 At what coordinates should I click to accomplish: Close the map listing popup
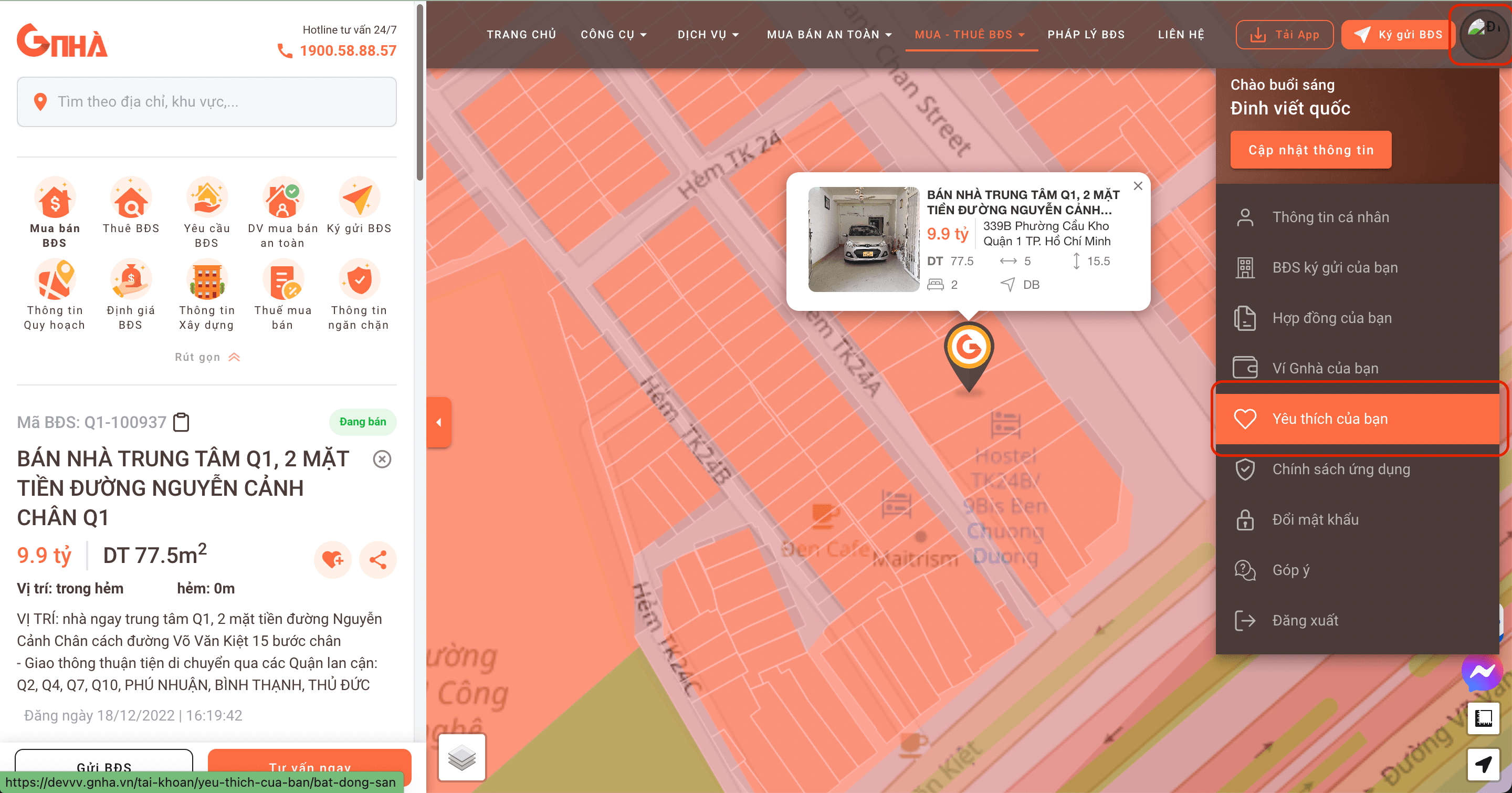tap(1138, 186)
